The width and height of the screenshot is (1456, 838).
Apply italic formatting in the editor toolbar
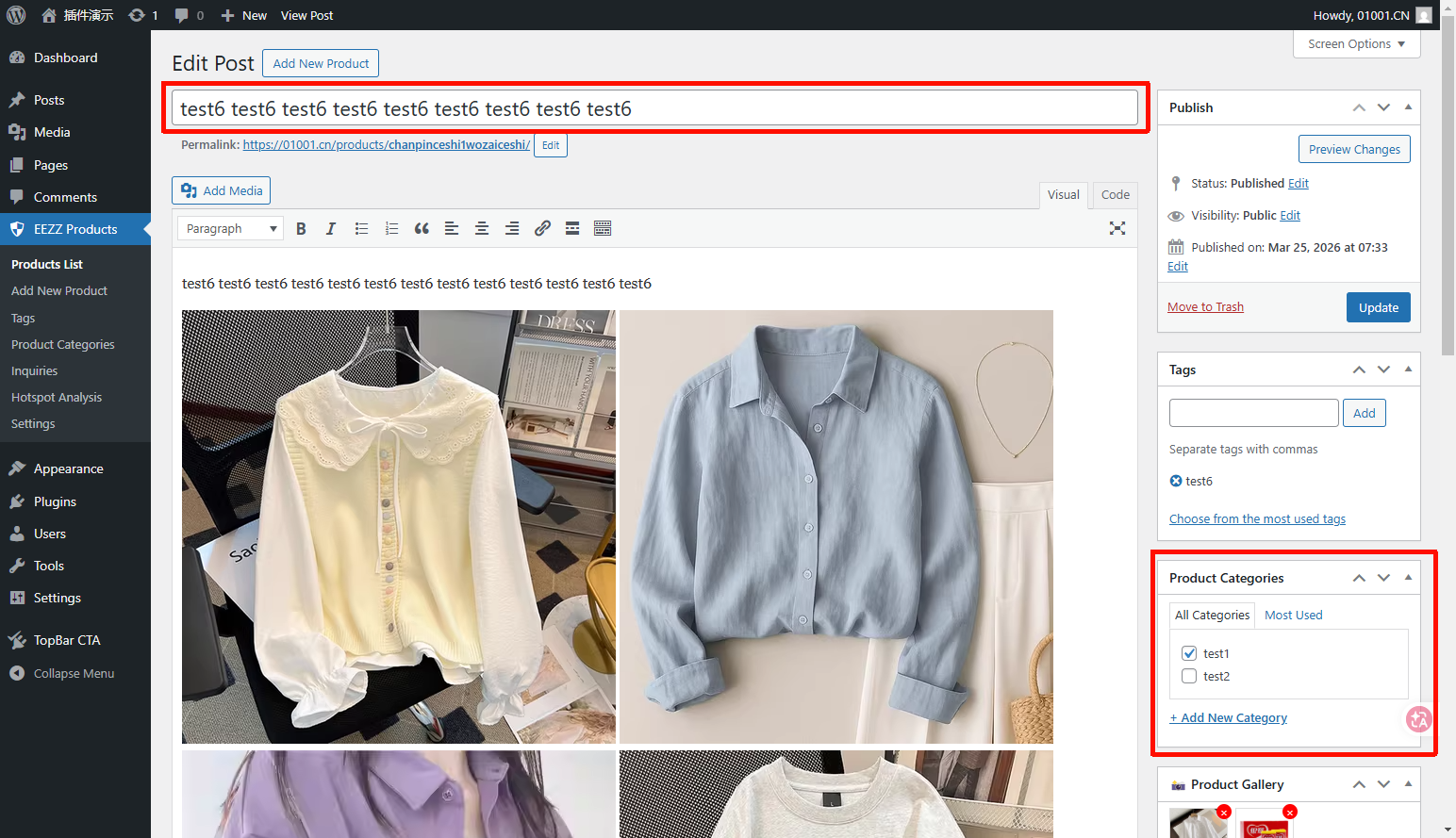(331, 229)
